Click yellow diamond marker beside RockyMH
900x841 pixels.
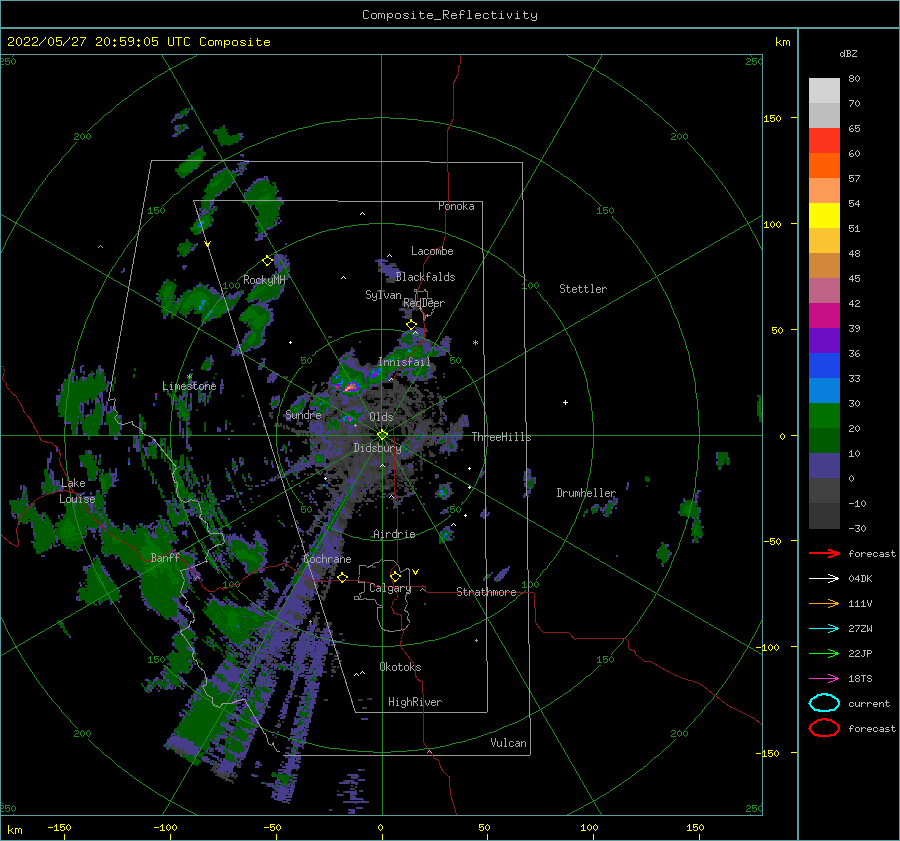[x=267, y=261]
